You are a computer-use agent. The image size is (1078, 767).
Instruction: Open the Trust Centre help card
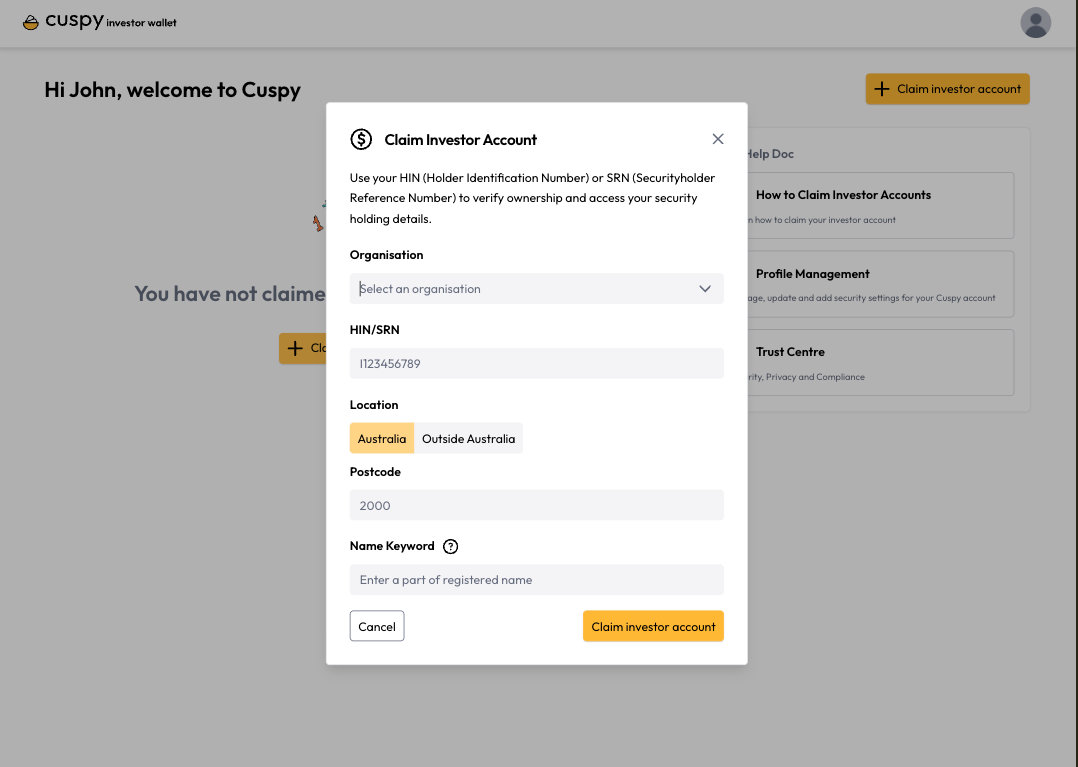[x=880, y=362]
